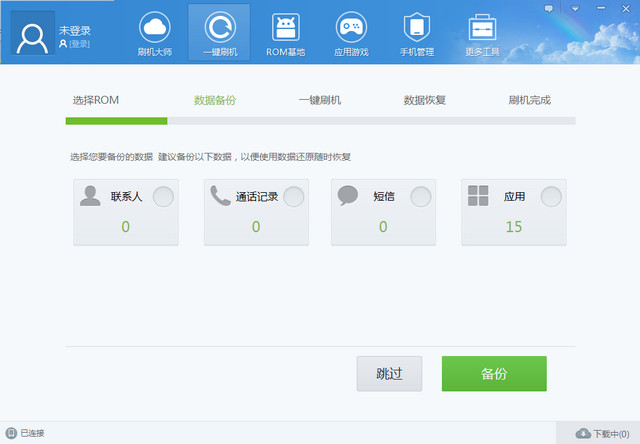This screenshot has width=640, height=444.
Task: Open the 下载中(0) download status
Action: 603,433
